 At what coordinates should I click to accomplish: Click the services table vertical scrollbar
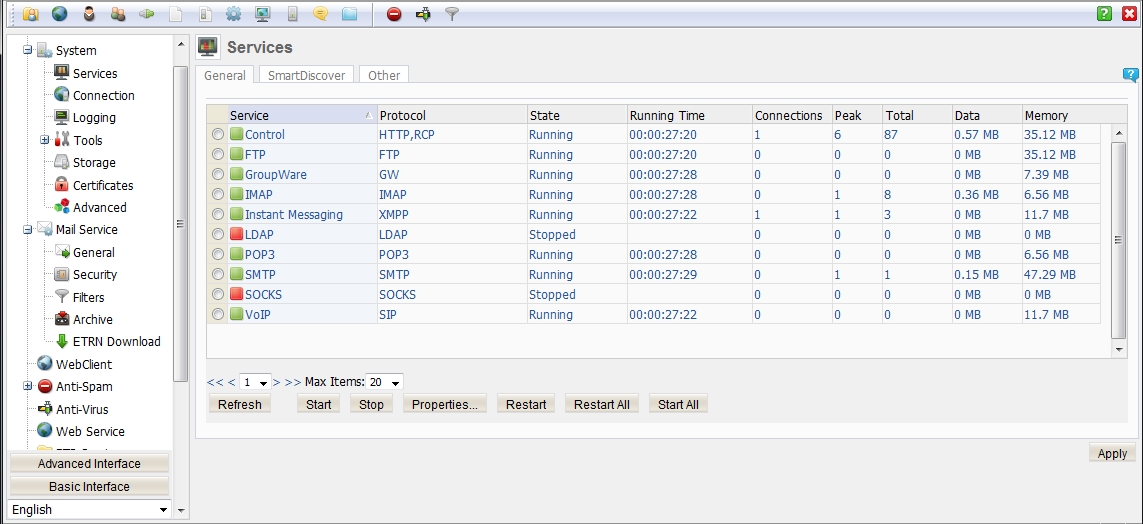pyautogui.click(x=1118, y=240)
